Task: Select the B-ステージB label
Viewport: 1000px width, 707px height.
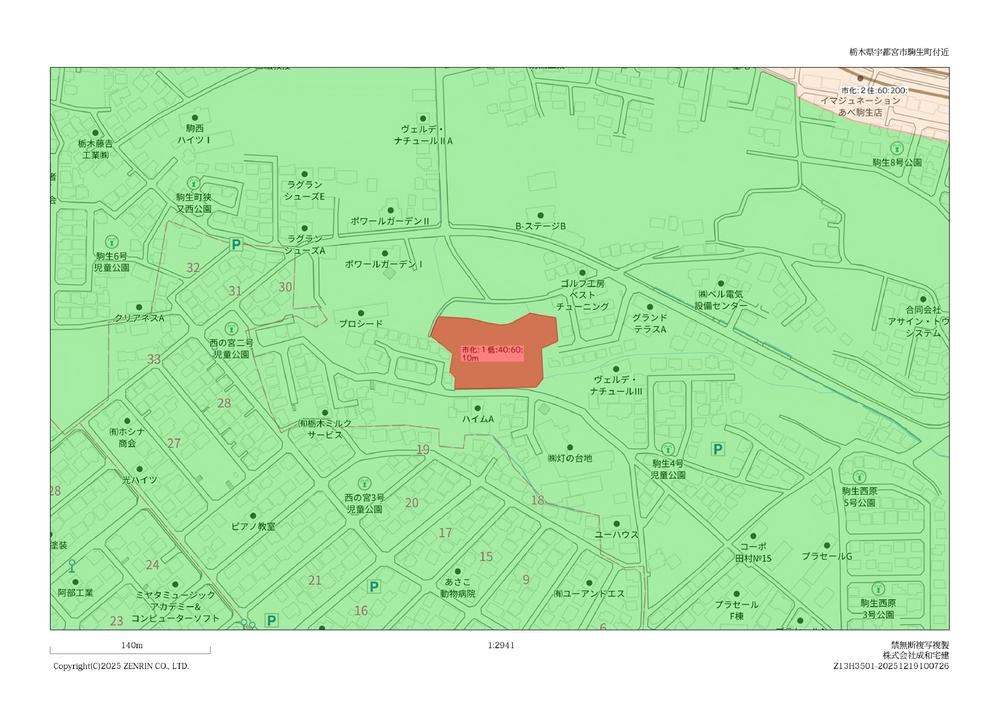Action: 541,226
